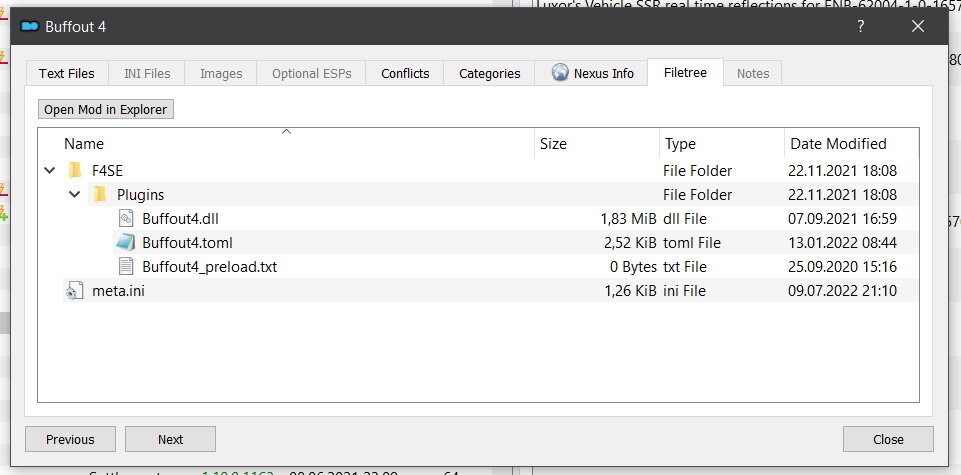
Task: Select the Buffout4.toml file name
Action: tap(188, 243)
